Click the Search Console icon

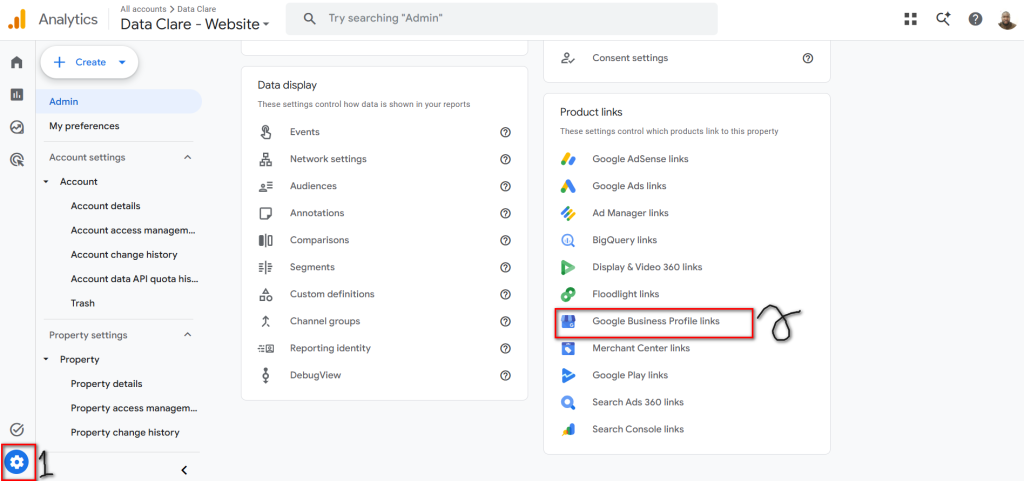tap(568, 429)
